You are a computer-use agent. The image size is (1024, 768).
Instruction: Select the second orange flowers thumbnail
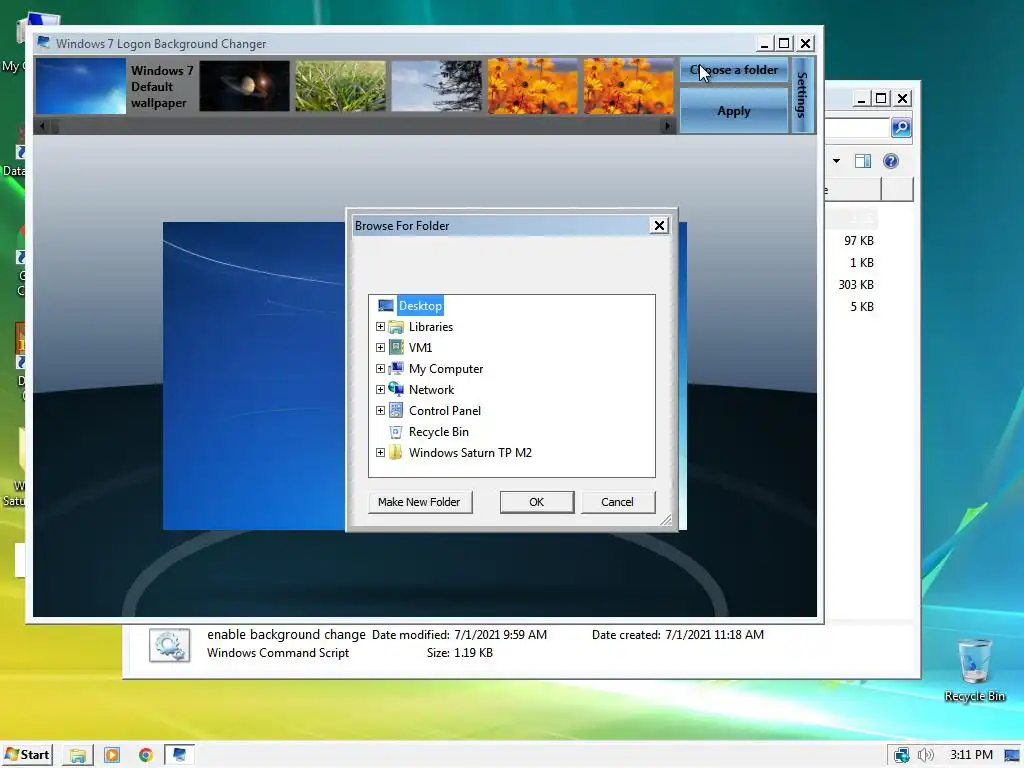point(628,86)
